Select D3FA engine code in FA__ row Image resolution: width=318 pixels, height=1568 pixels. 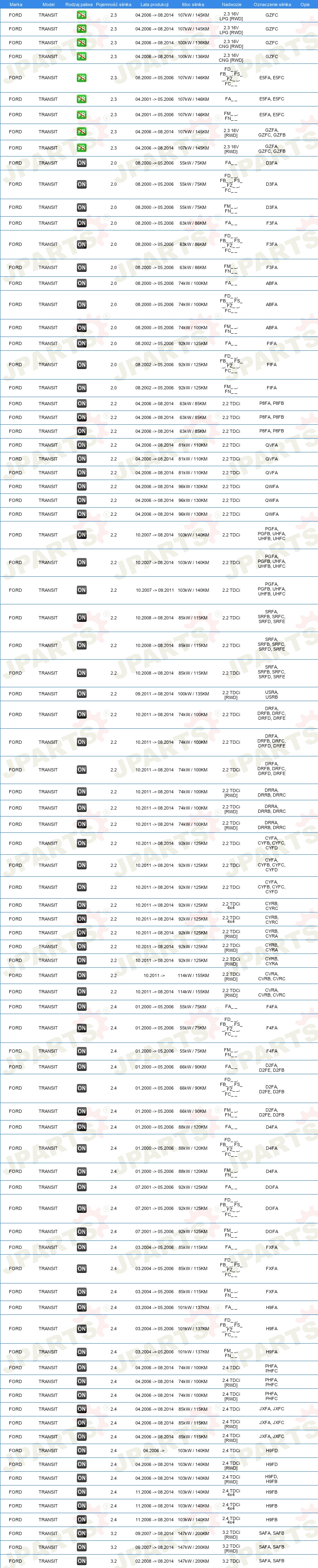pyautogui.click(x=272, y=163)
